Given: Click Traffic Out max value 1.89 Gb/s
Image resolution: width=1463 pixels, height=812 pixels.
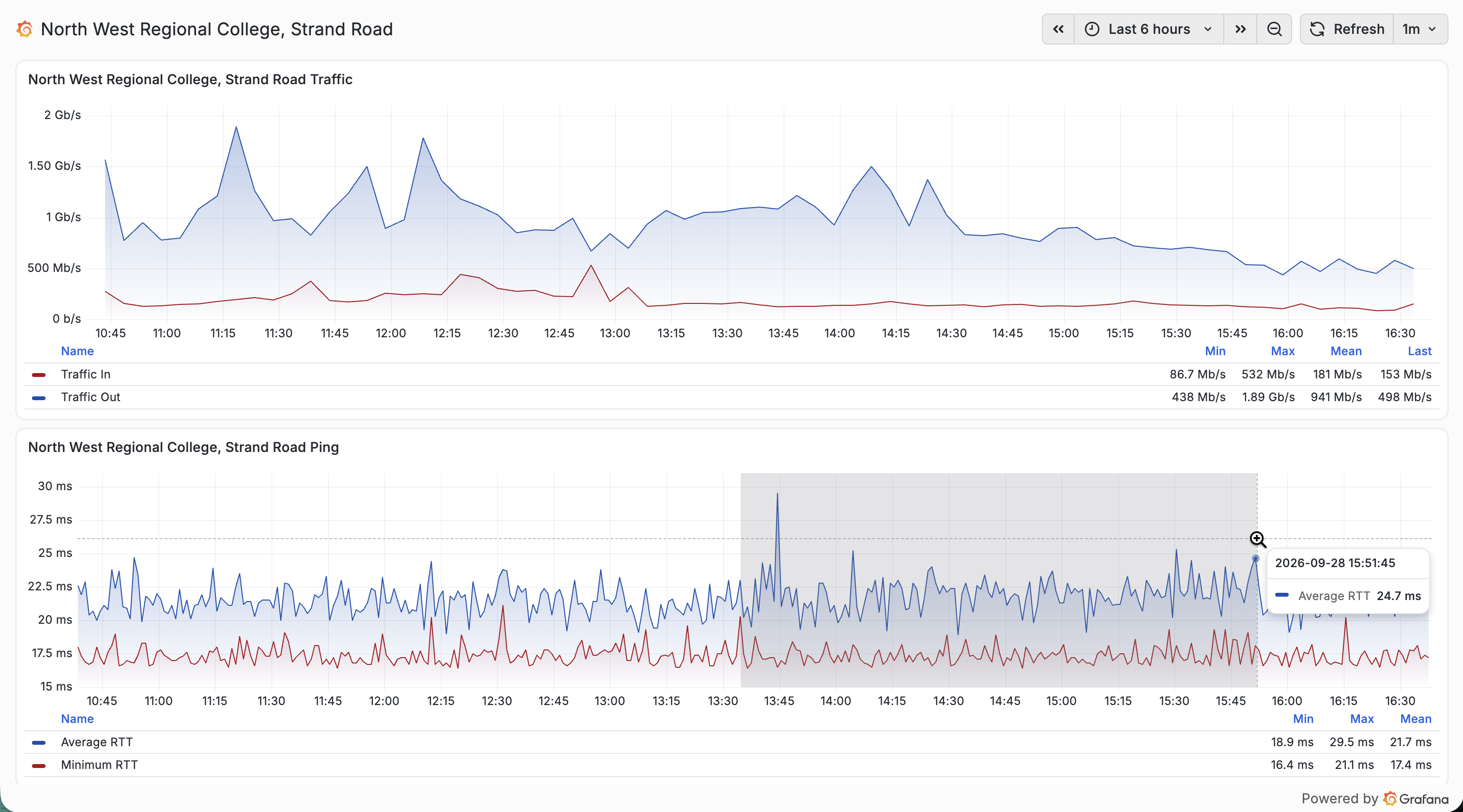Looking at the screenshot, I should [1268, 397].
